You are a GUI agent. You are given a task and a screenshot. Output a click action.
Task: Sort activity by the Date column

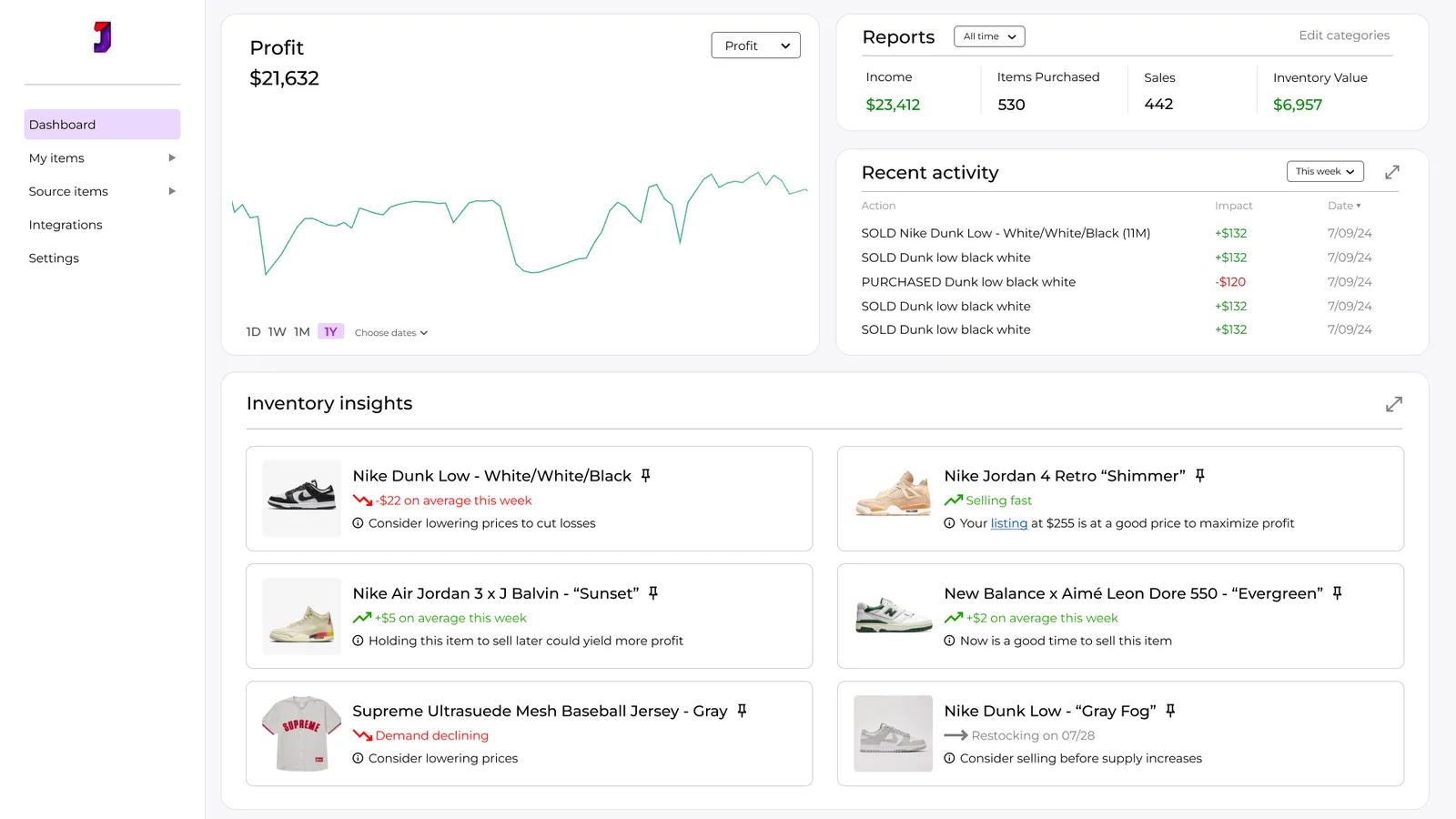1344,206
